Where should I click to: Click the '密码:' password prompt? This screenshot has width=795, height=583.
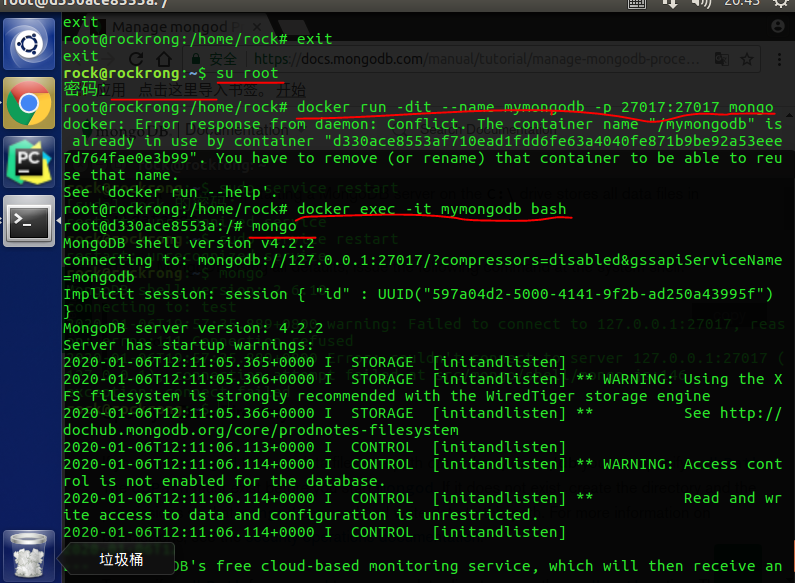[85, 90]
